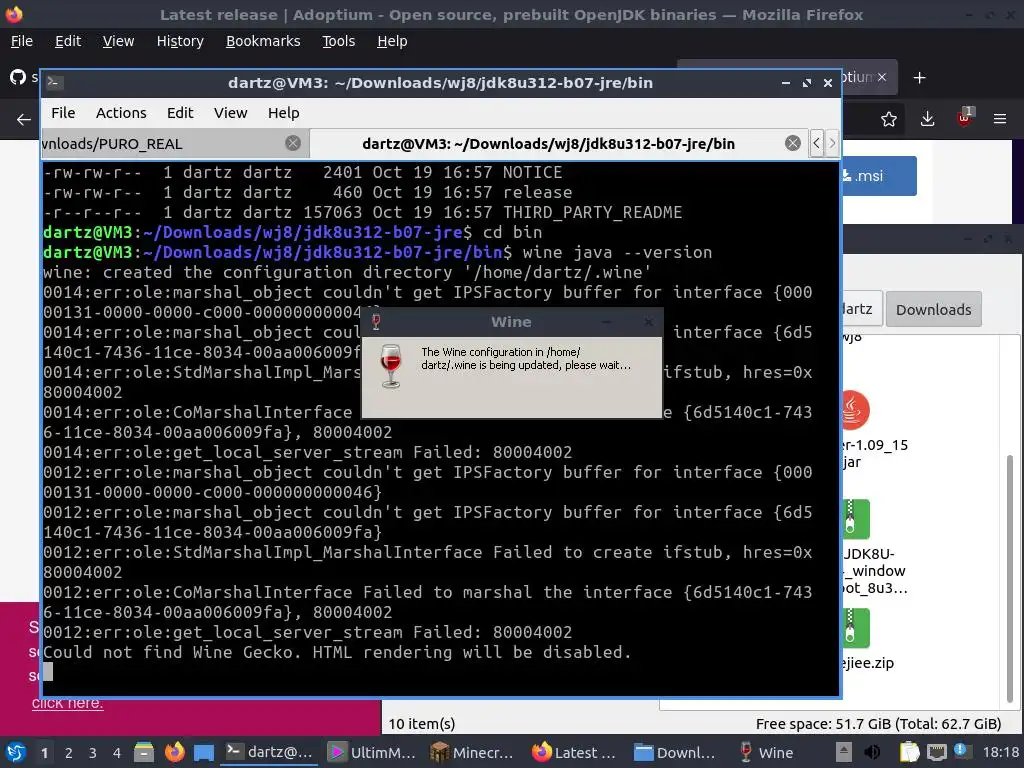
Task: Open the update notifier tray icon
Action: click(961, 750)
